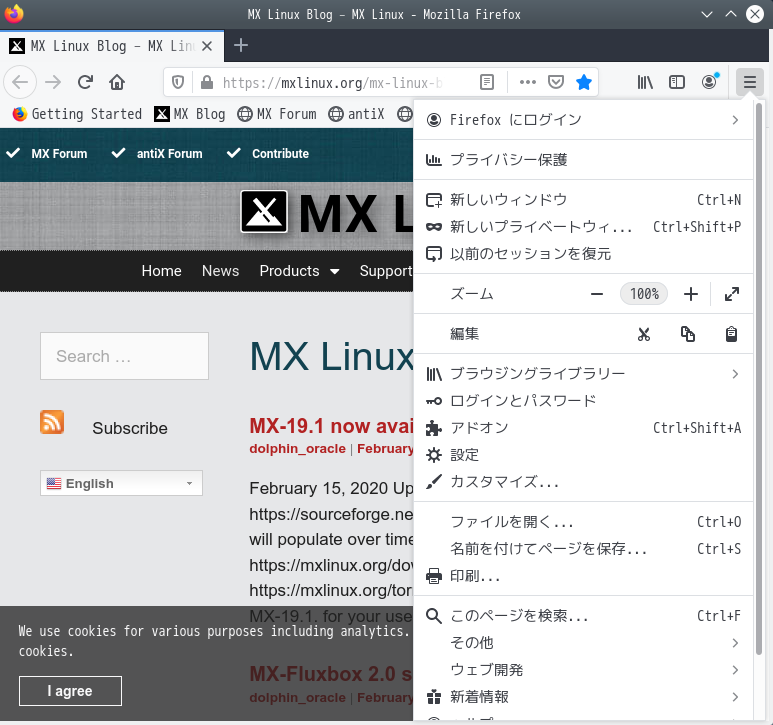This screenshot has width=773, height=725.
Task: Toggle the sidebar view icon
Action: [x=677, y=82]
